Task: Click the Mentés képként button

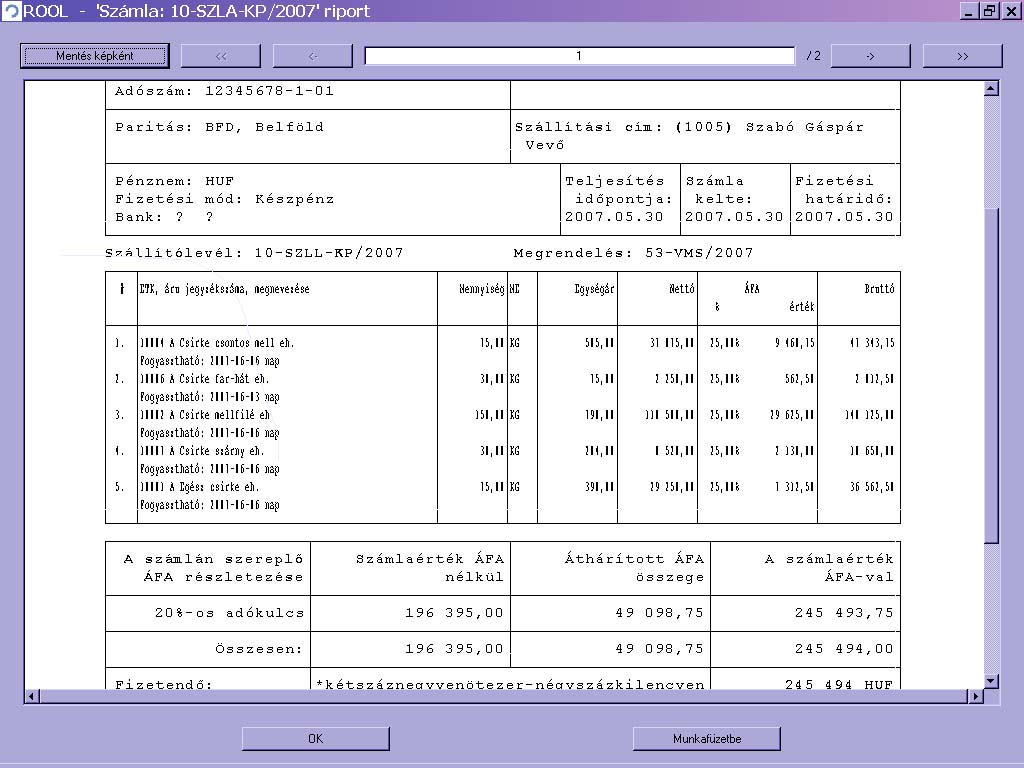Action: coord(95,56)
